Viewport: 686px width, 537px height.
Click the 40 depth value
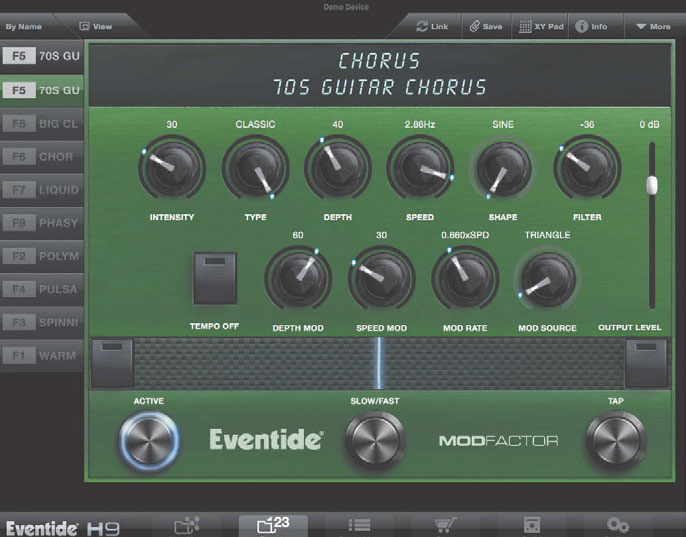point(338,124)
